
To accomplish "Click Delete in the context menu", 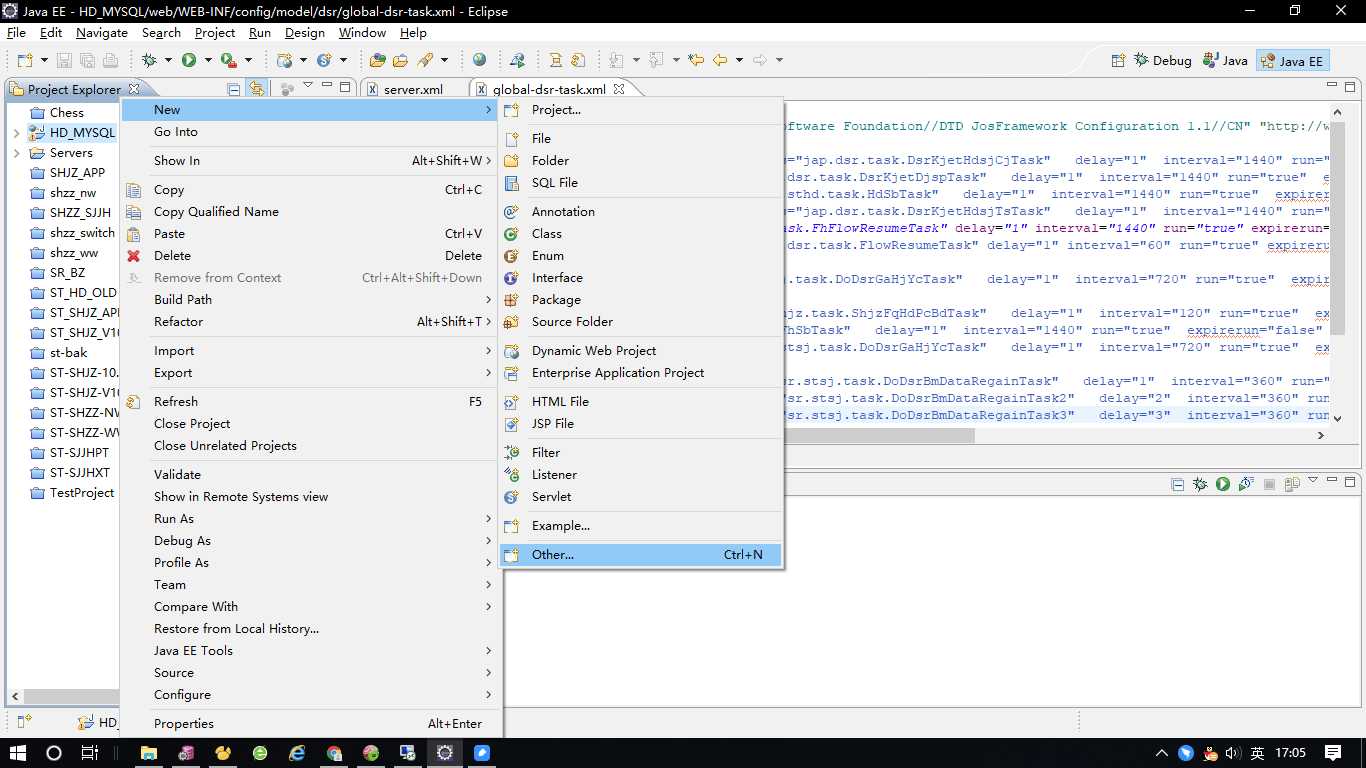I will coord(310,255).
